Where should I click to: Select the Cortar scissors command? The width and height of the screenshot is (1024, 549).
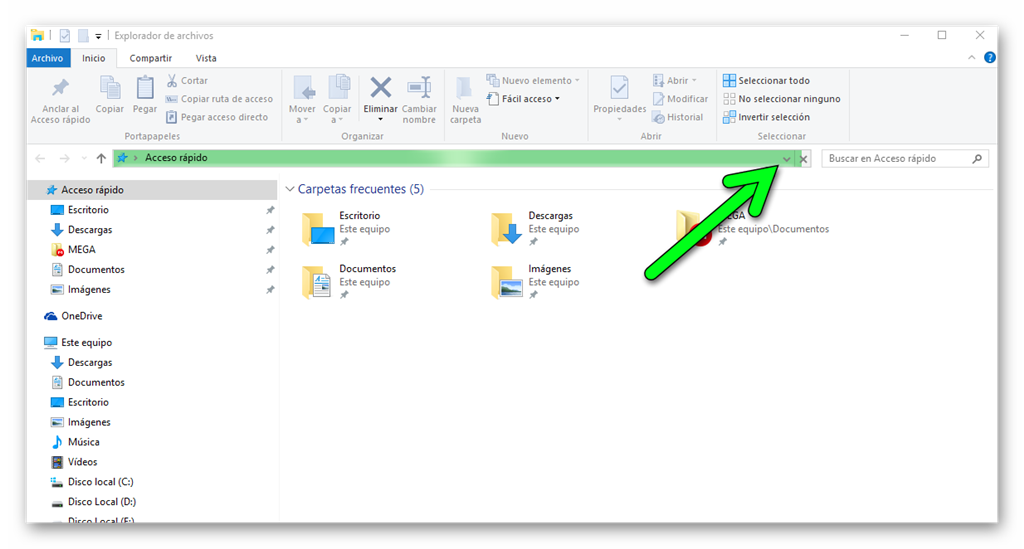[187, 80]
